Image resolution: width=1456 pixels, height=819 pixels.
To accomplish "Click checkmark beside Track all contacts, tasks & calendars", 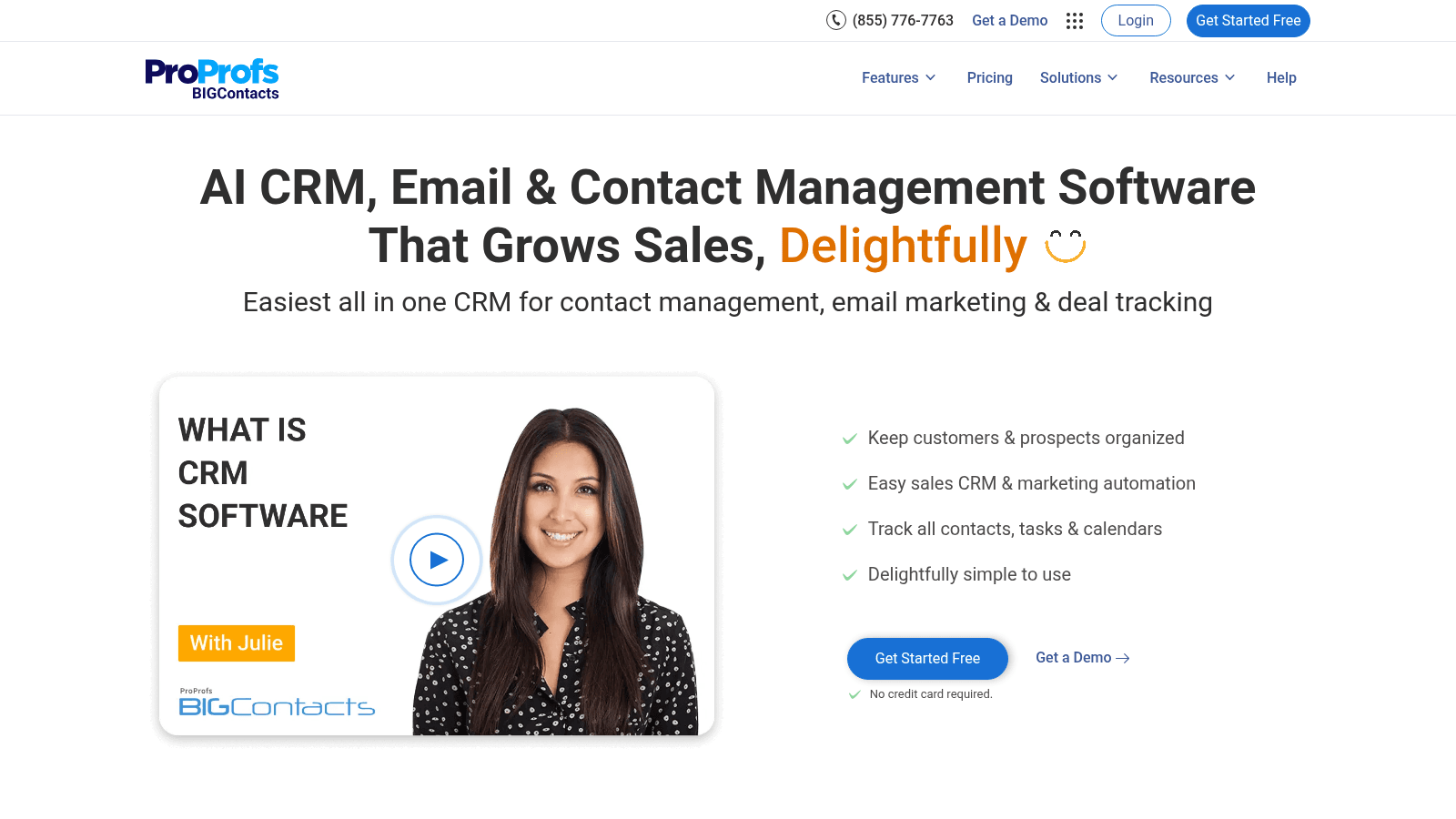I will (850, 530).
